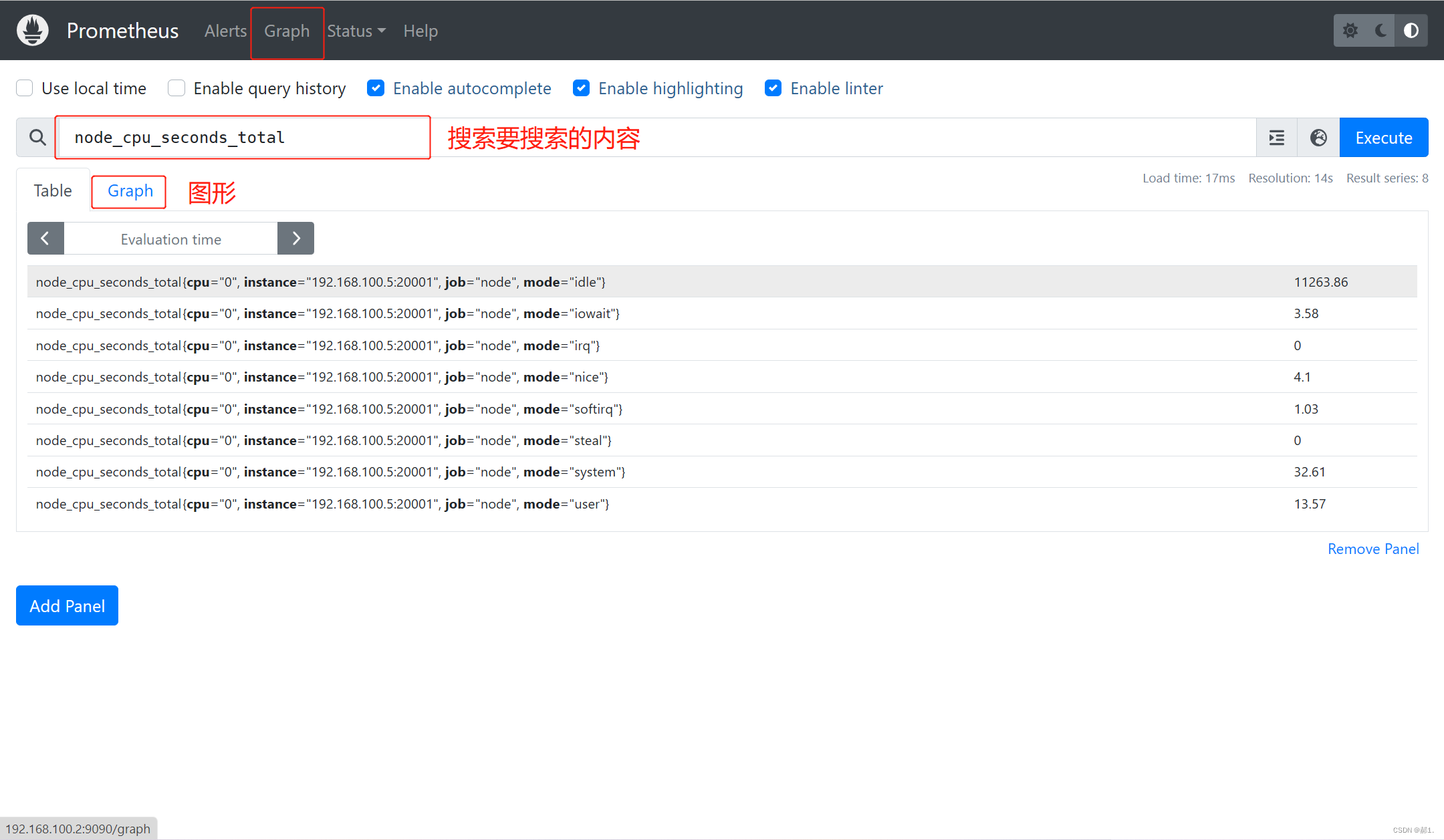The height and width of the screenshot is (840, 1444).
Task: Click the magnifier icon in the query bar
Action: 37,137
